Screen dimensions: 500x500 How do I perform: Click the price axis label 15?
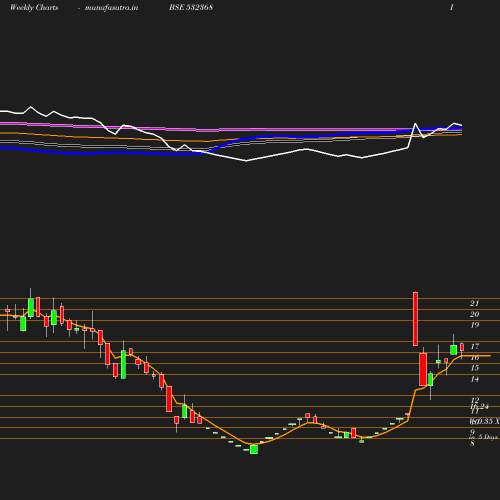[475, 368]
